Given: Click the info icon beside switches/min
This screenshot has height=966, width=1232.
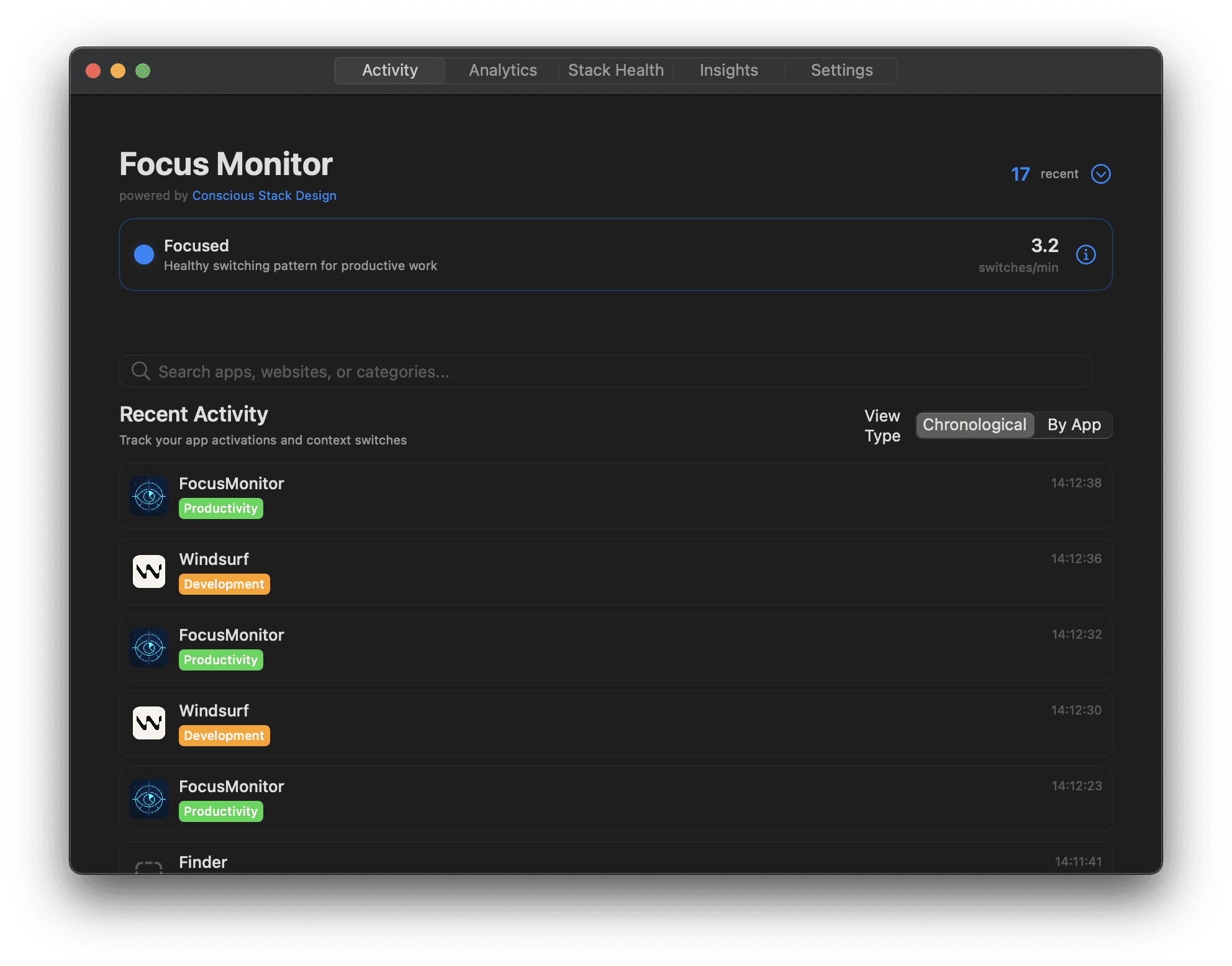Looking at the screenshot, I should point(1085,255).
